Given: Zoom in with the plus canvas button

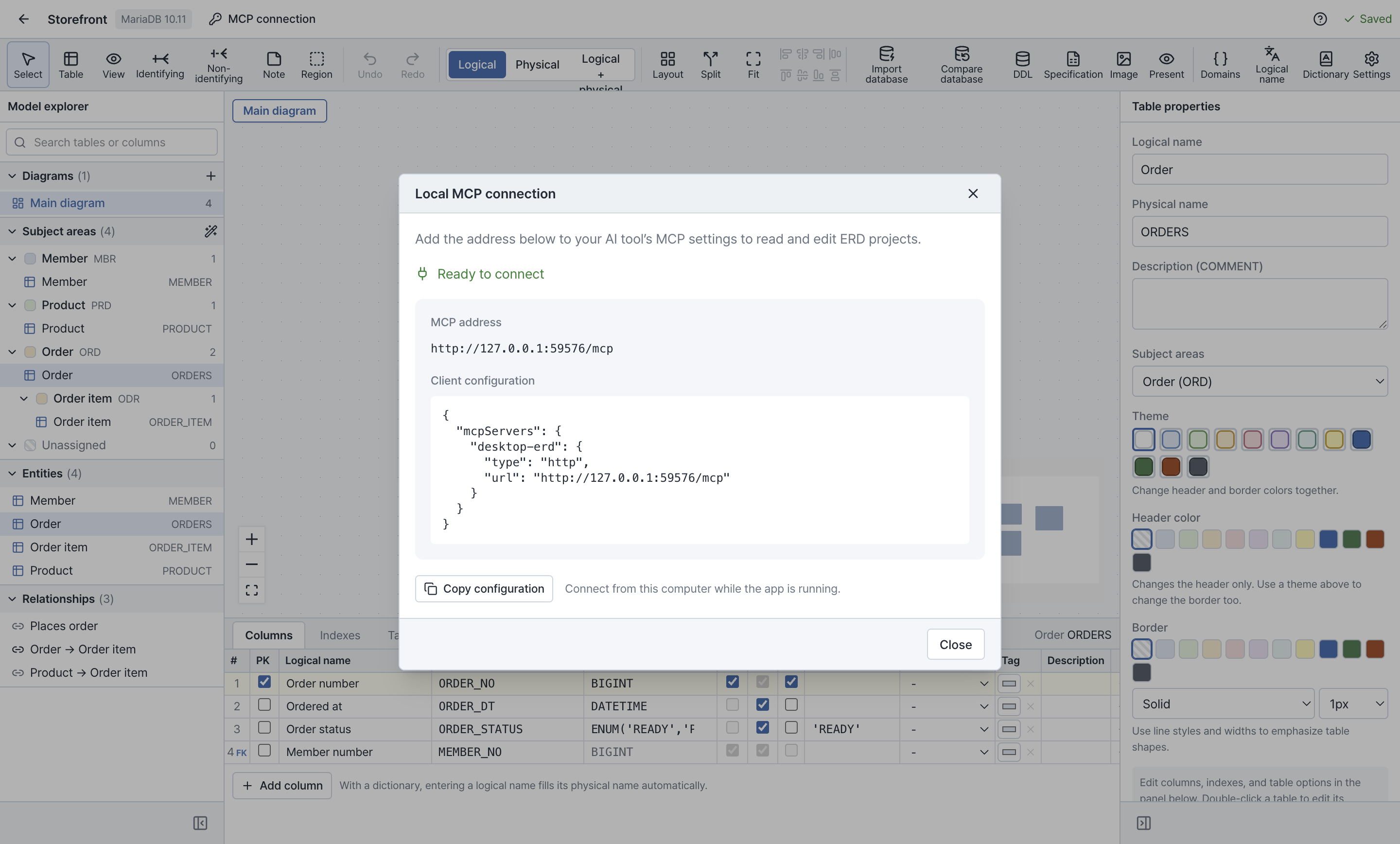Looking at the screenshot, I should tap(252, 539).
